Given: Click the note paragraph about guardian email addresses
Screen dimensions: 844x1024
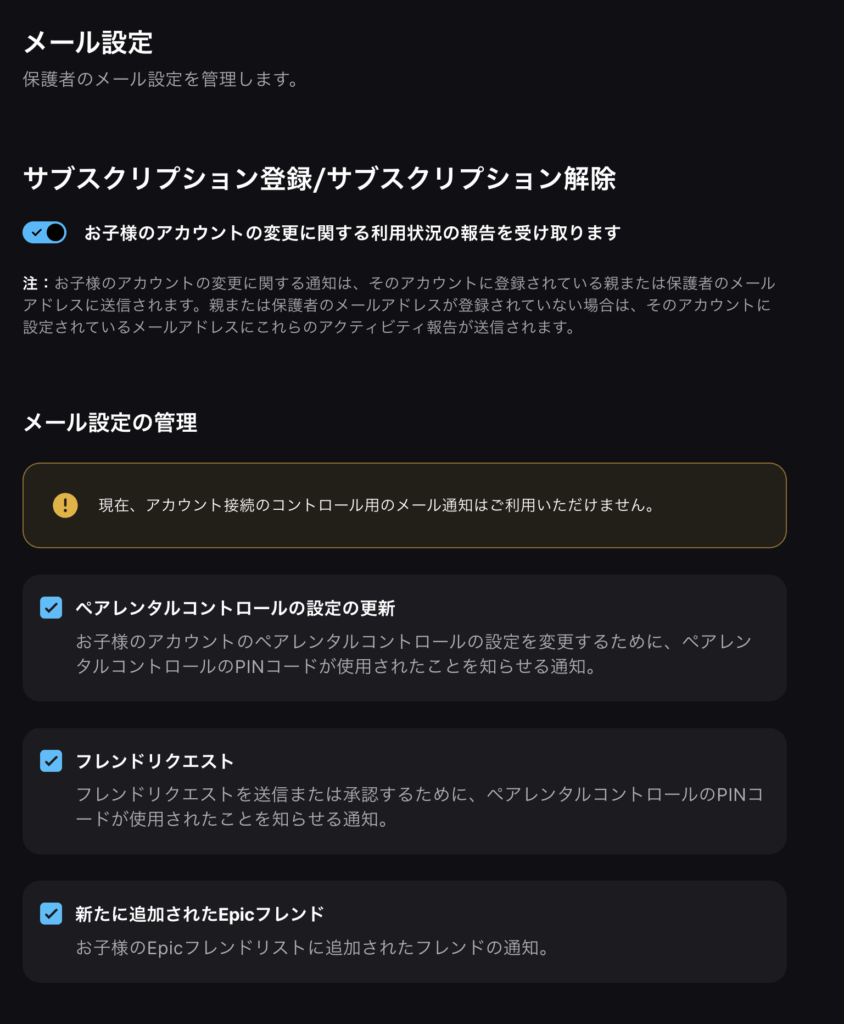Looking at the screenshot, I should tap(400, 306).
